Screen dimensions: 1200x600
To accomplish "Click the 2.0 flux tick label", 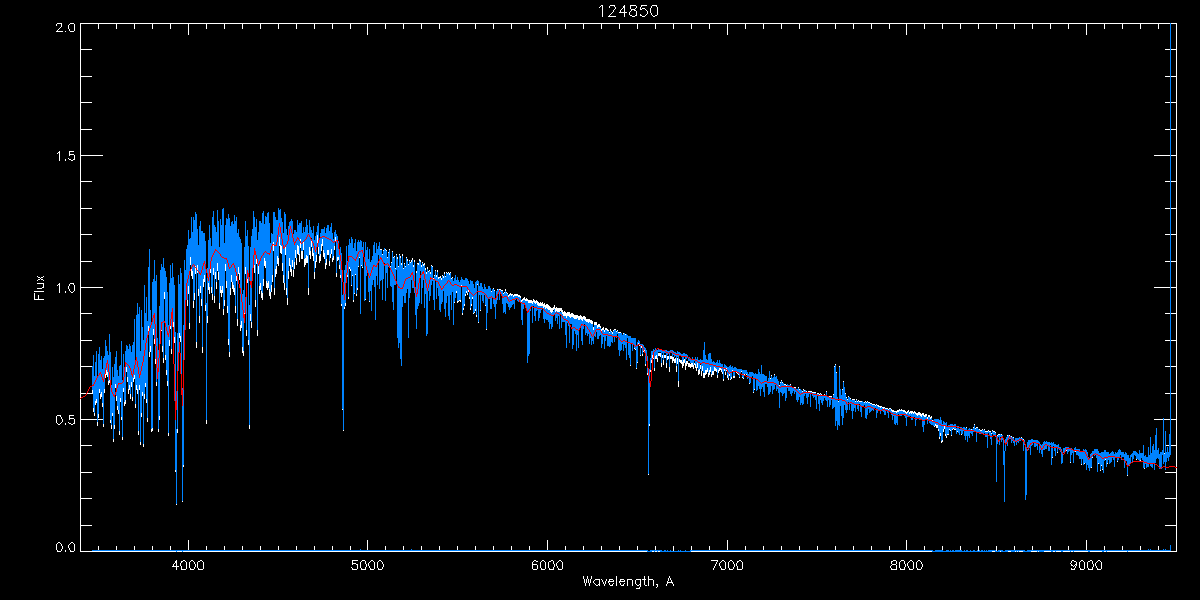I will pos(65,28).
